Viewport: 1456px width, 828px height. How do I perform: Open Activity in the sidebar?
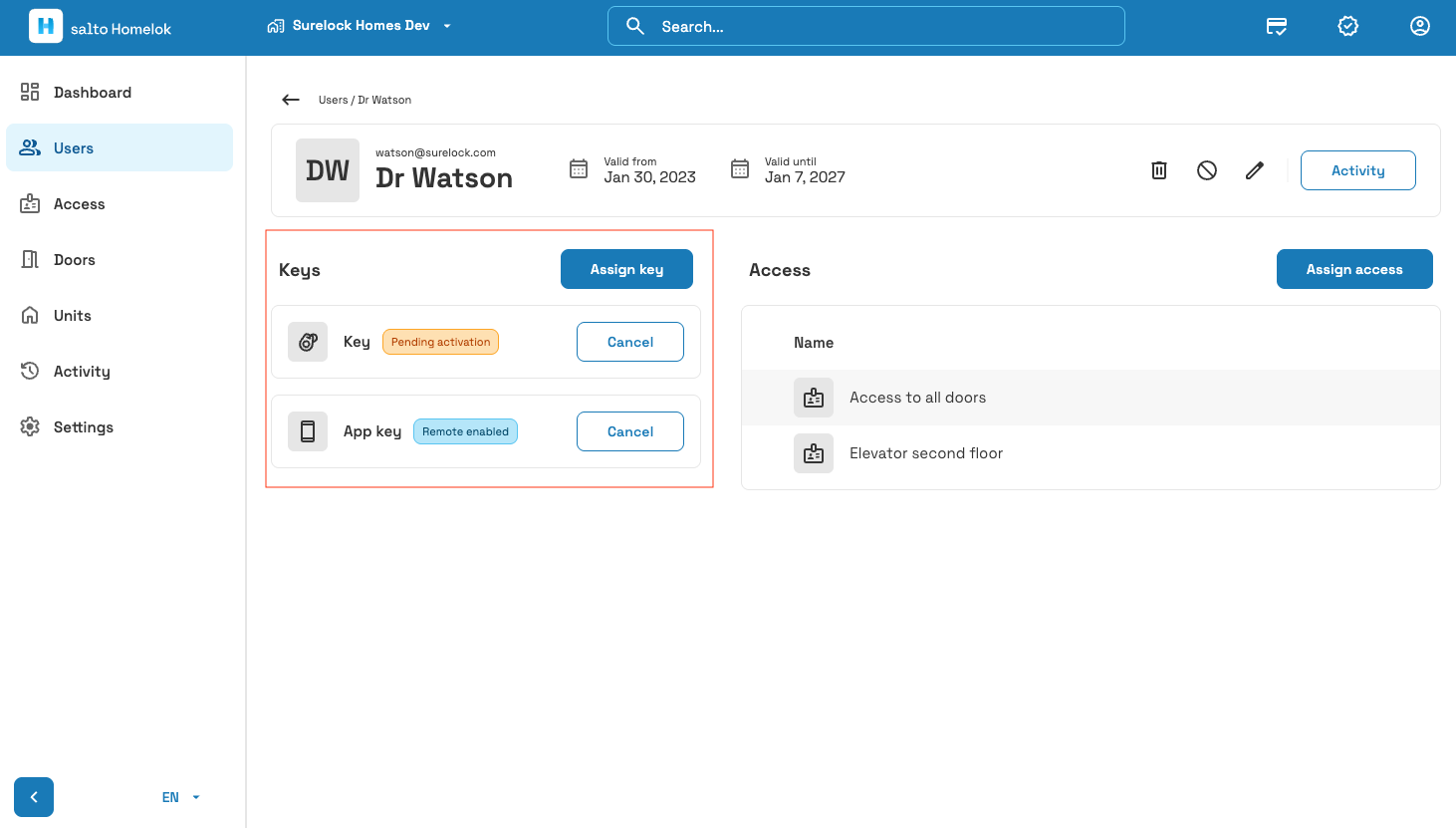pos(120,371)
